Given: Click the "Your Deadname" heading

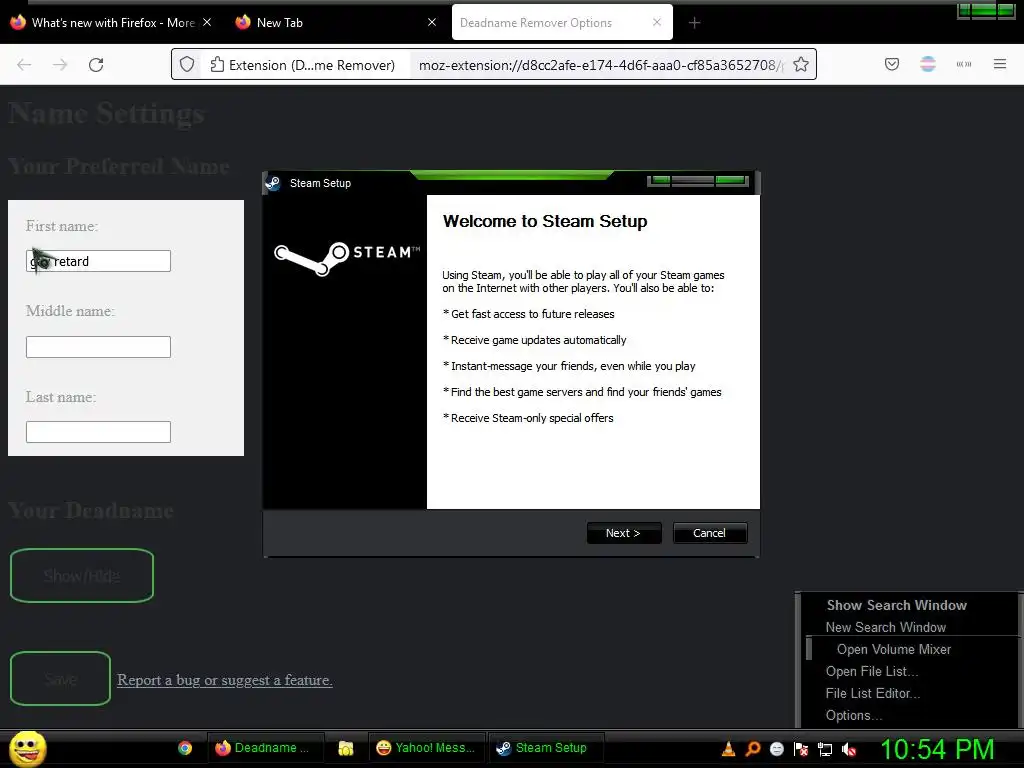Looking at the screenshot, I should coord(91,510).
